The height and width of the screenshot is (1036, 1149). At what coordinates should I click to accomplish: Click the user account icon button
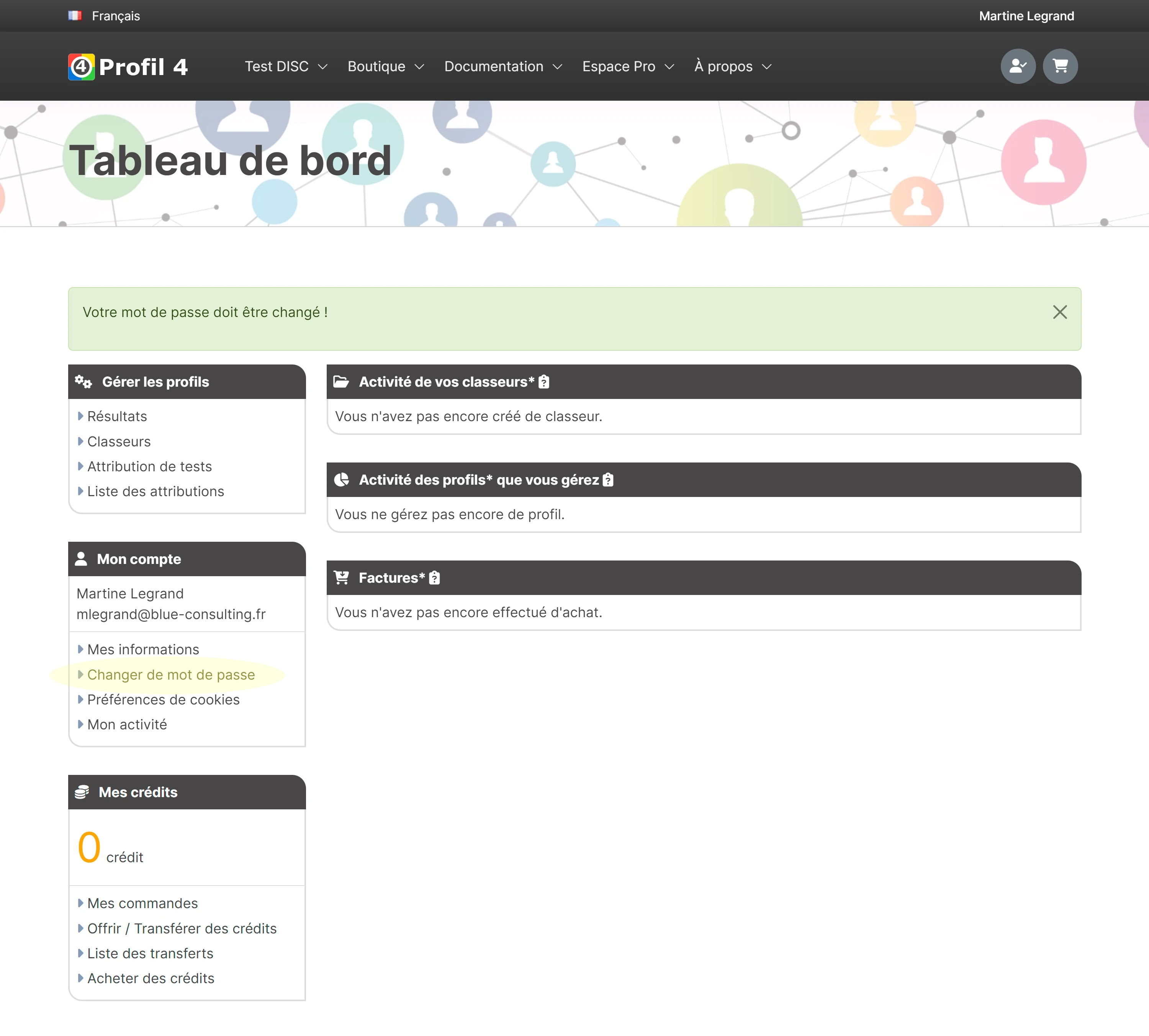pyautogui.click(x=1018, y=67)
